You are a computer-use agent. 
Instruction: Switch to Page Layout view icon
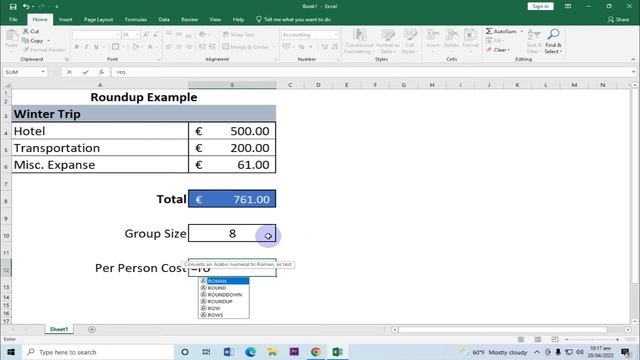click(538, 340)
